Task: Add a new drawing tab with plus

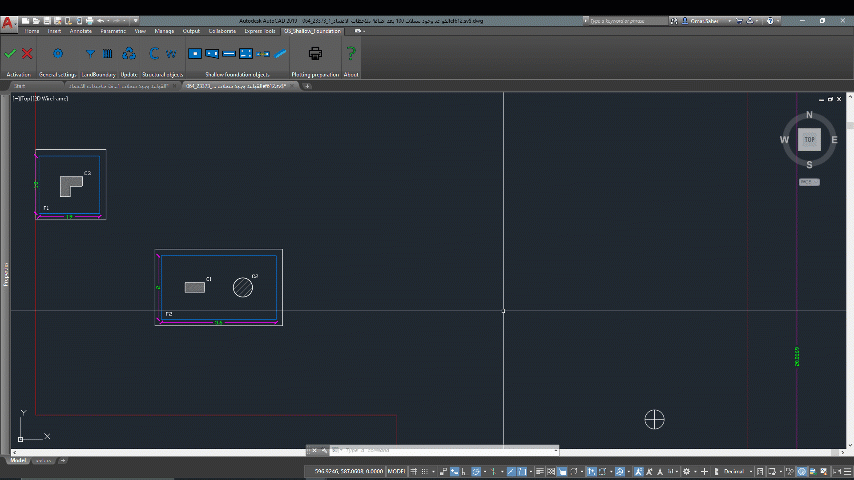Action: pyautogui.click(x=307, y=86)
